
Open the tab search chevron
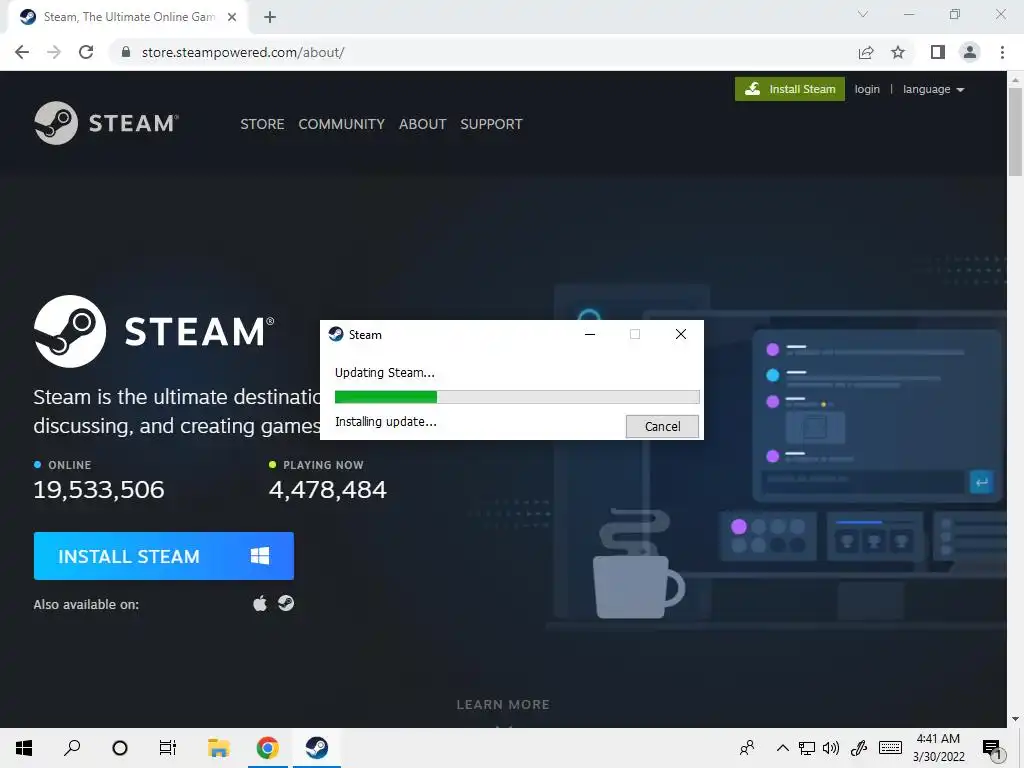863,14
